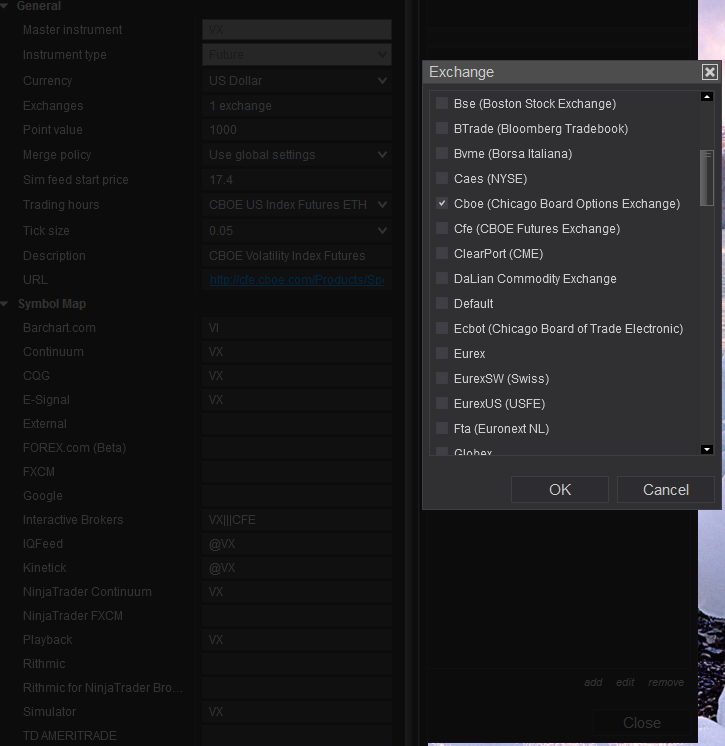Check EurexSW (Swiss) checkbox
This screenshot has height=746, width=725.
pyautogui.click(x=442, y=378)
